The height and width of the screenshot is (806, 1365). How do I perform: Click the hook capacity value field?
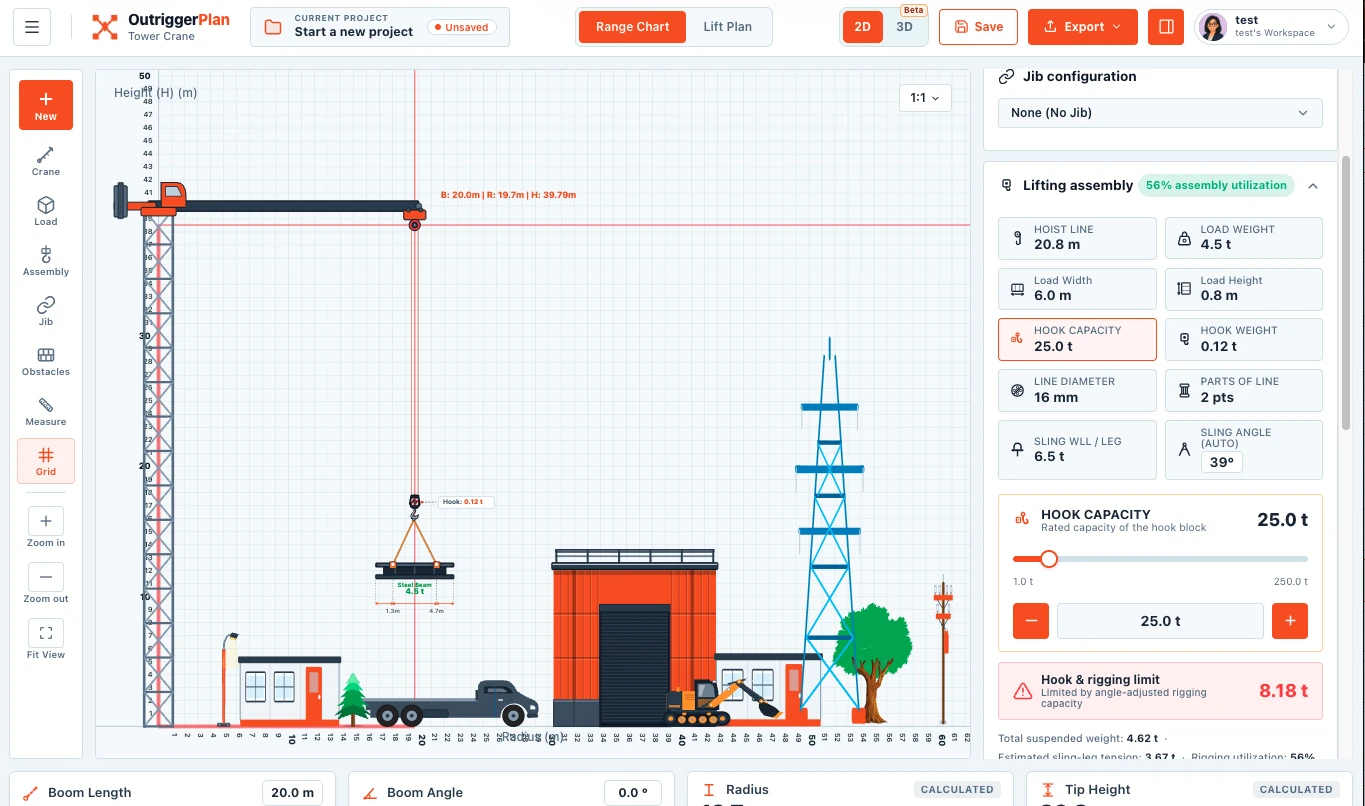pyautogui.click(x=1160, y=621)
